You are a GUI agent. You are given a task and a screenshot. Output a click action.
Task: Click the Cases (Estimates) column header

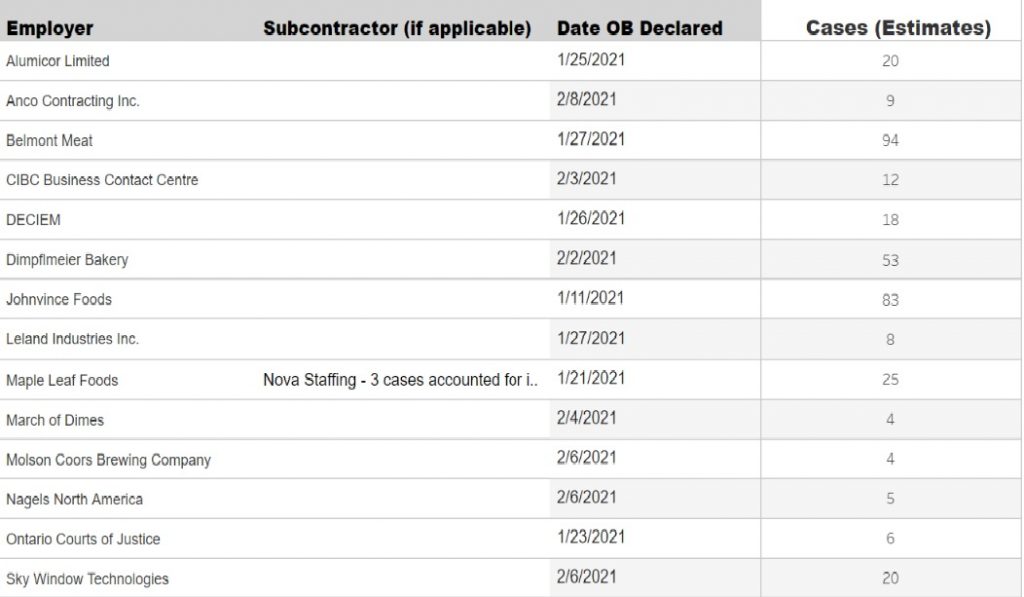tap(898, 28)
